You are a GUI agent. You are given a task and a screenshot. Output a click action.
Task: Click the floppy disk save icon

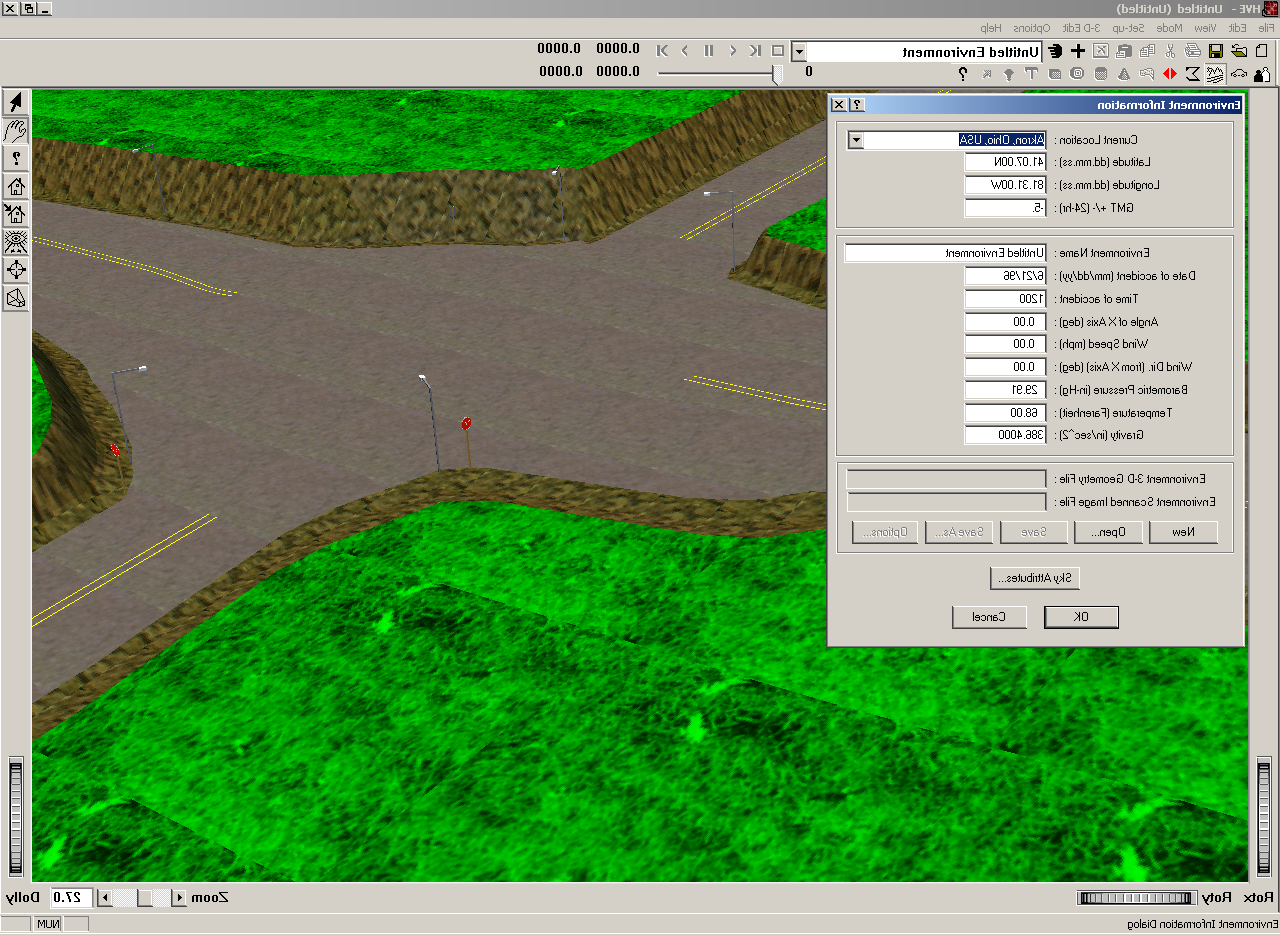click(x=1216, y=51)
